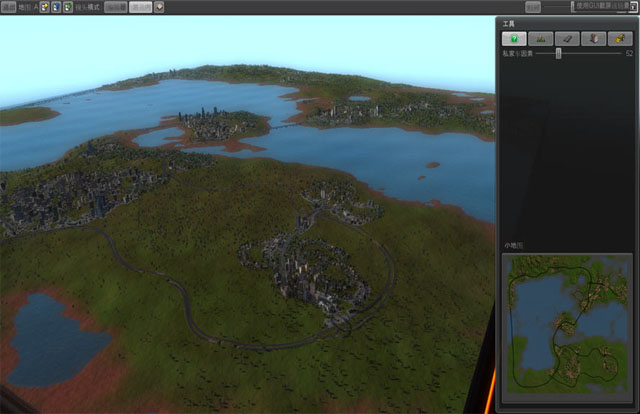This screenshot has width=640, height=414.
Task: Select the buildings placement tool
Action: pyautogui.click(x=593, y=39)
